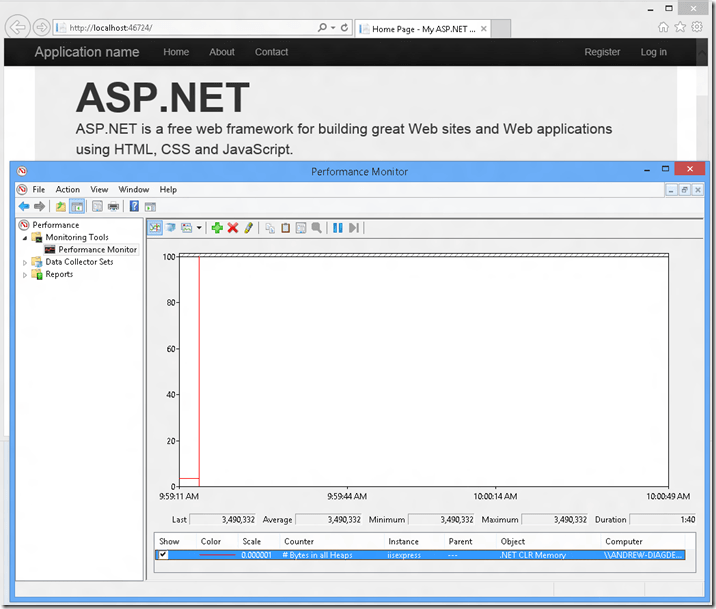The width and height of the screenshot is (716, 609).
Task: Click Log in link in browser
Action: [x=653, y=52]
